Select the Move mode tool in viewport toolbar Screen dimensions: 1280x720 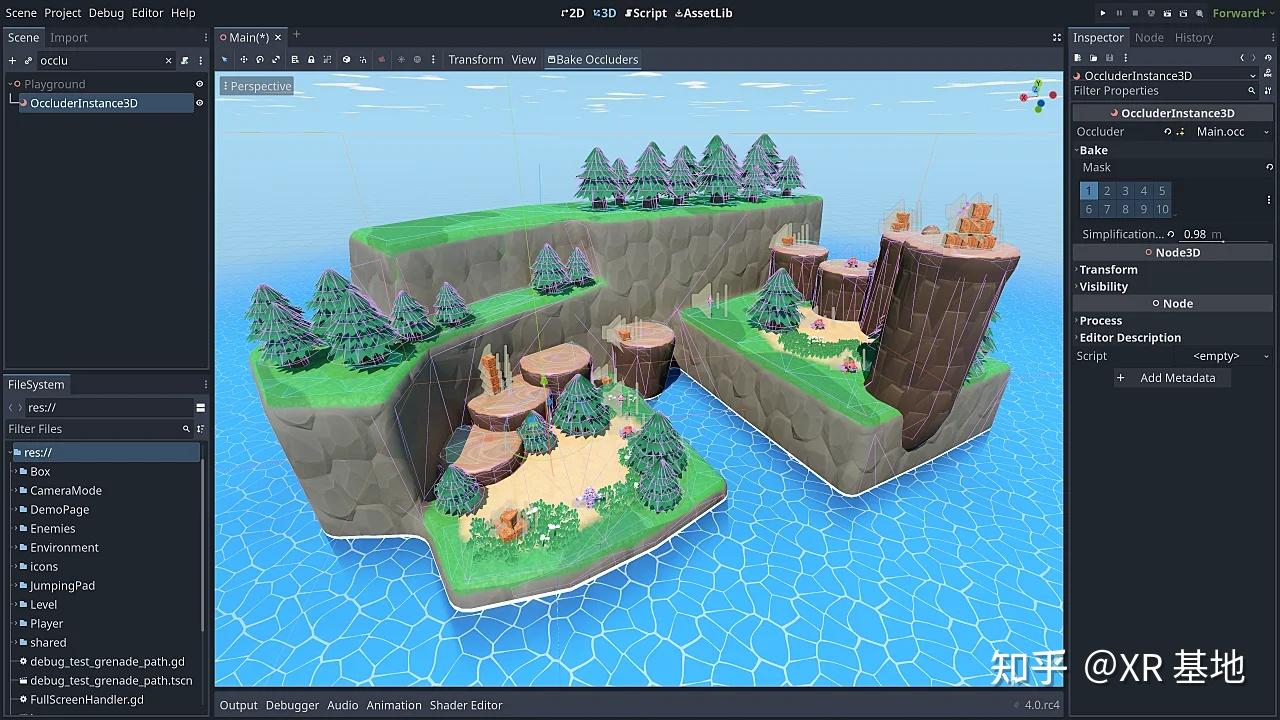tap(243, 60)
